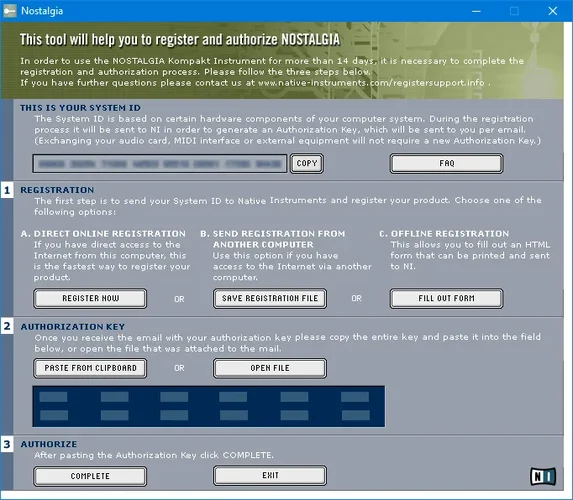Open the FAQ
This screenshot has width=573, height=500.
[447, 163]
